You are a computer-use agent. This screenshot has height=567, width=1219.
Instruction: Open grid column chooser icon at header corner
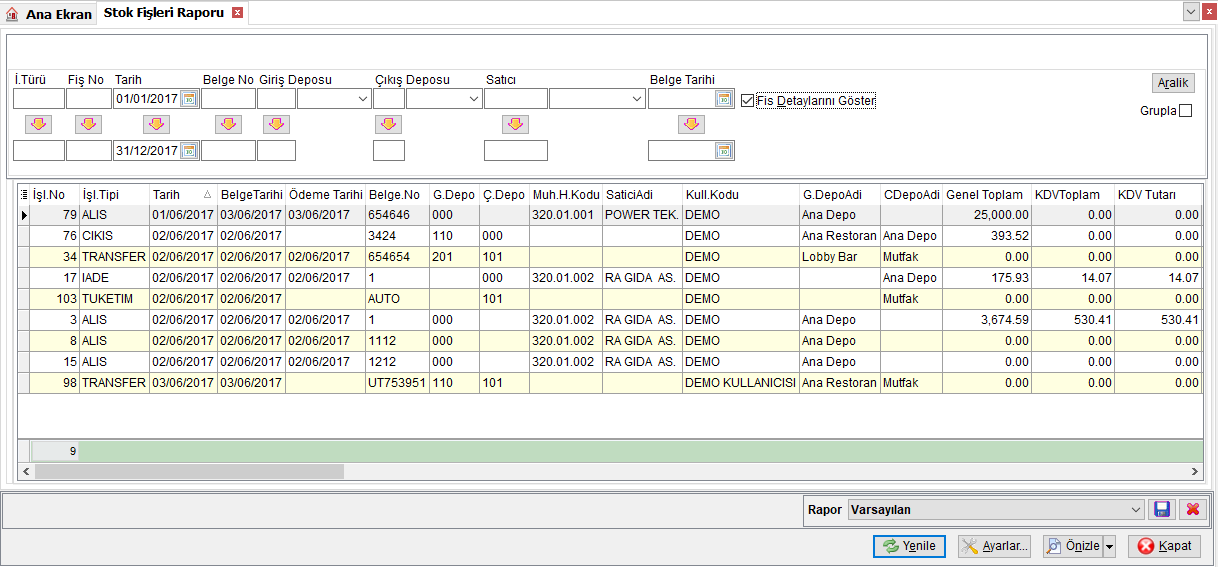(24, 194)
